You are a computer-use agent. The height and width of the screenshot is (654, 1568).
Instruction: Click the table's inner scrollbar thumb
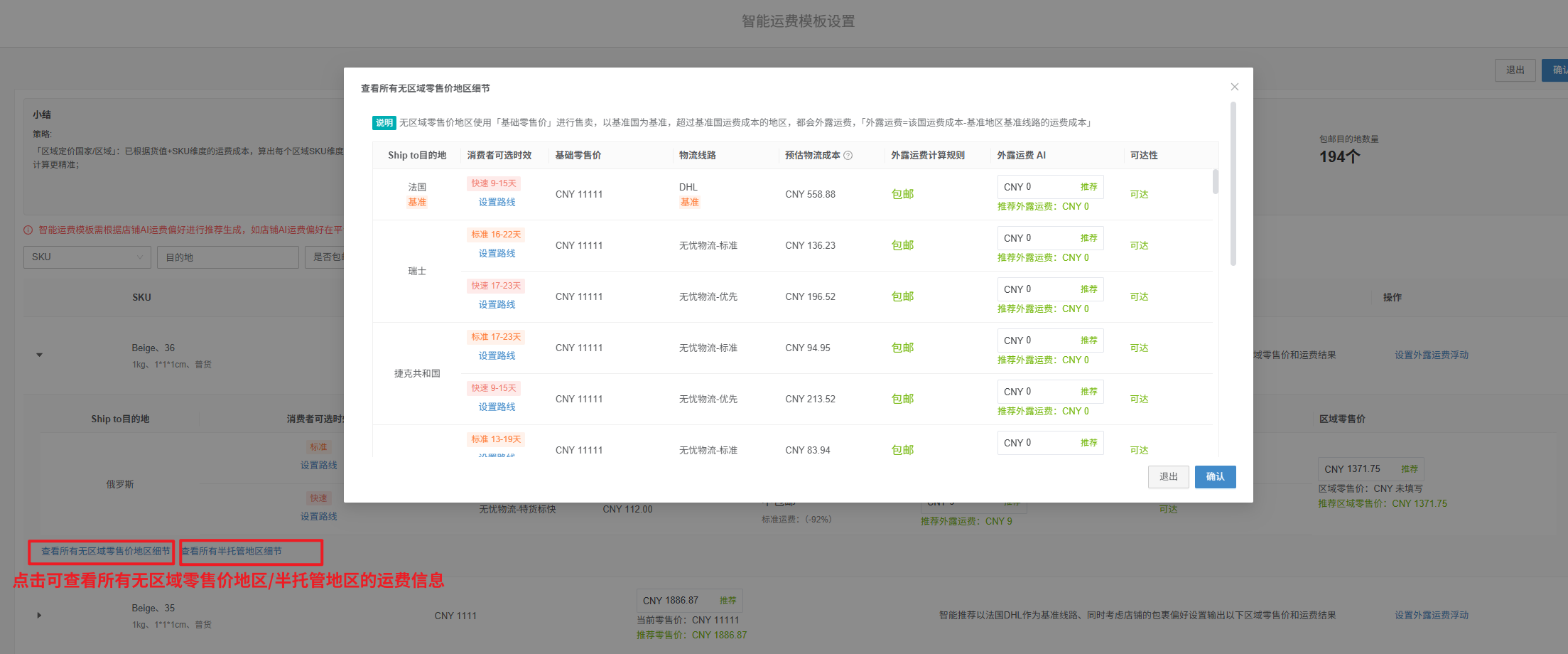(x=1216, y=181)
